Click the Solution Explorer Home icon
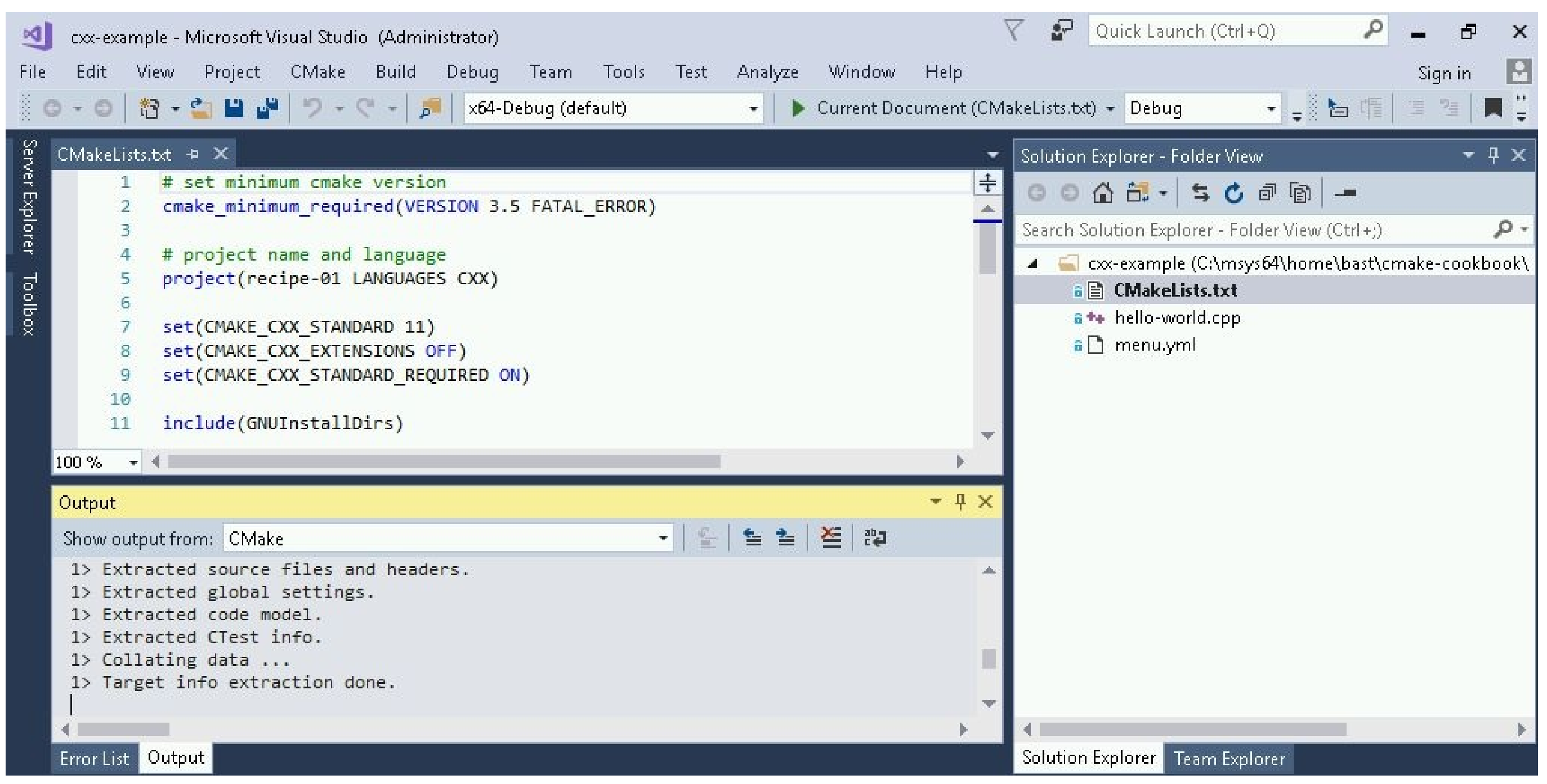Screen dimensions: 1547x784 1103,193
